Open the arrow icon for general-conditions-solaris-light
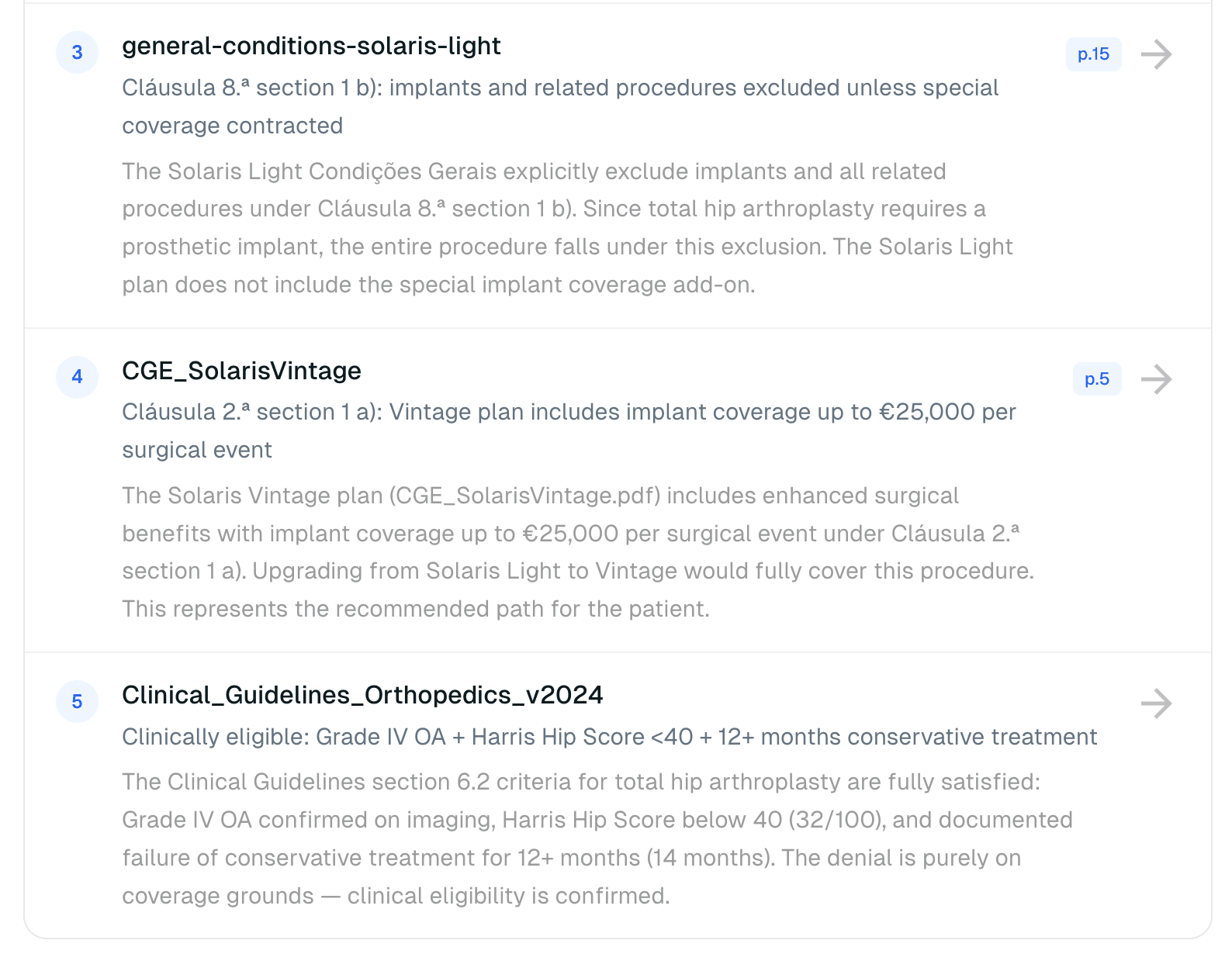The width and height of the screenshot is (1232, 954). (x=1158, y=54)
